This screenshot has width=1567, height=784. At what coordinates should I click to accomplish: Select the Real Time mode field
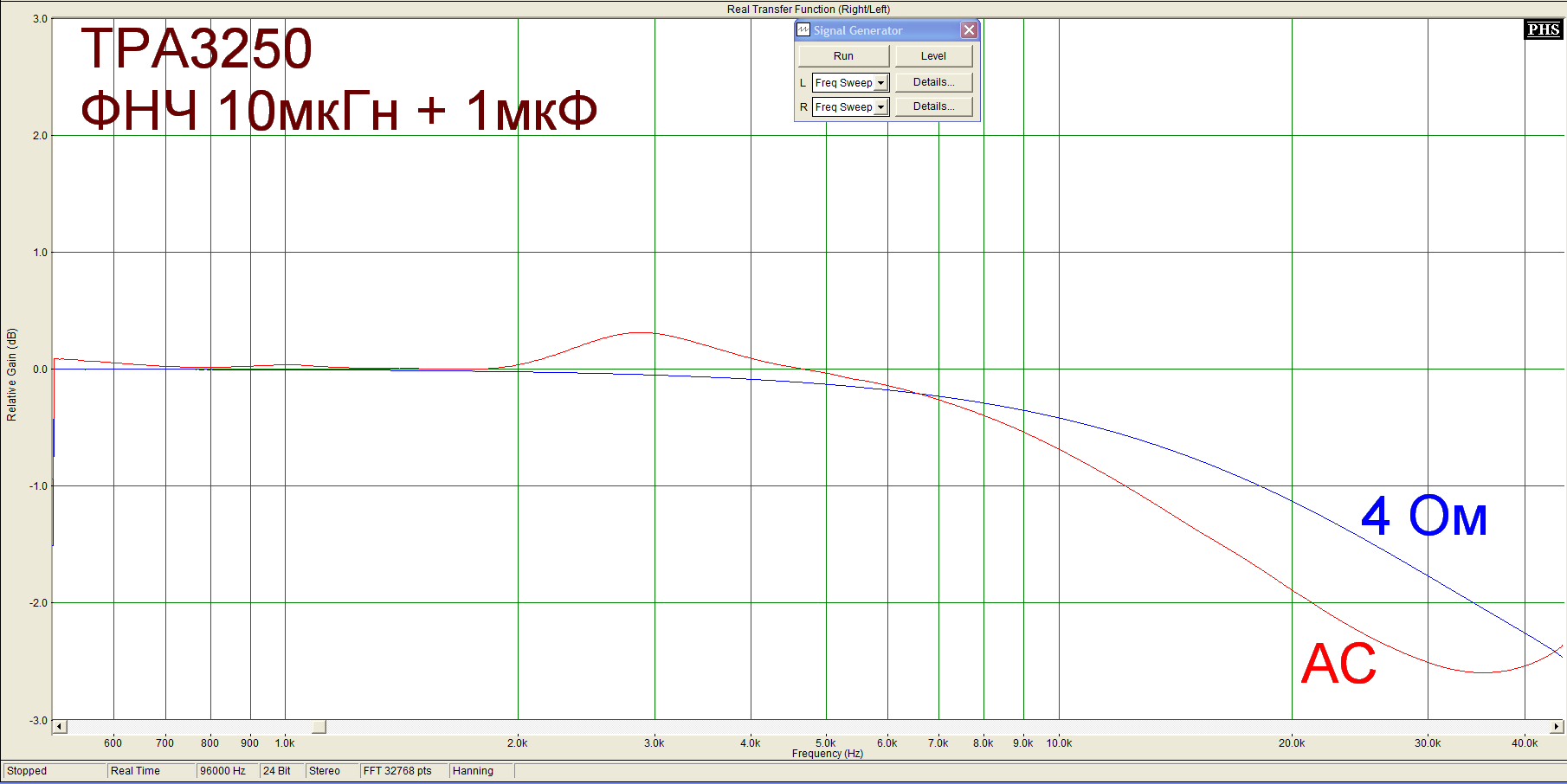[150, 771]
